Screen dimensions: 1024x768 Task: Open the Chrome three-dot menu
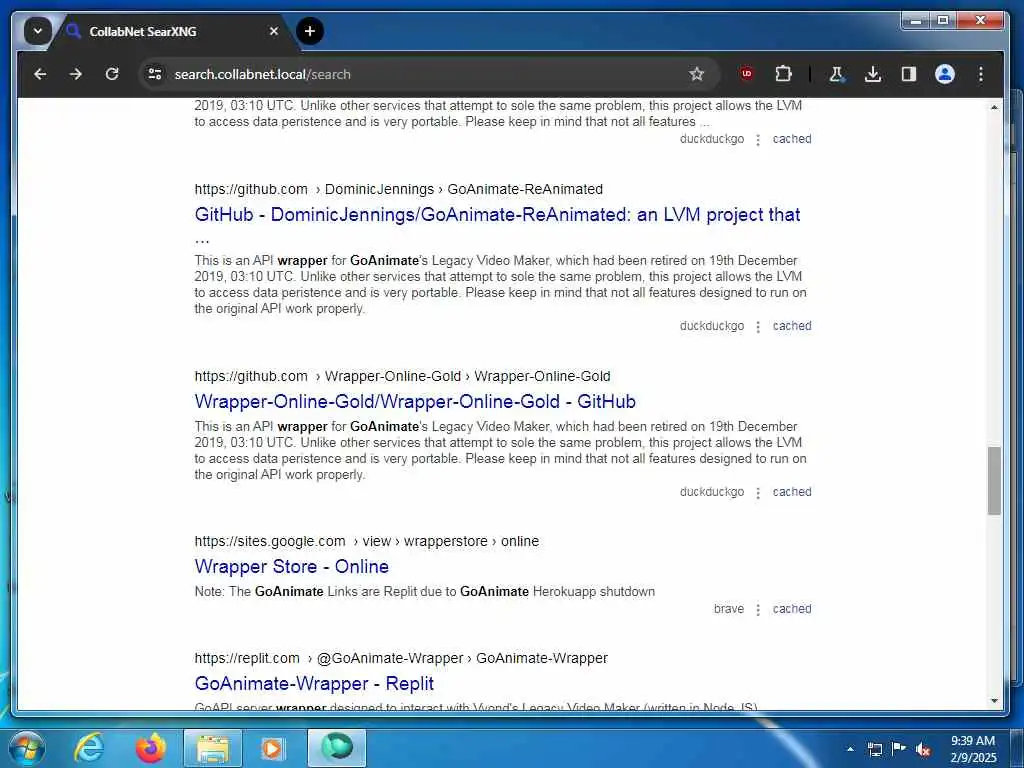point(980,74)
